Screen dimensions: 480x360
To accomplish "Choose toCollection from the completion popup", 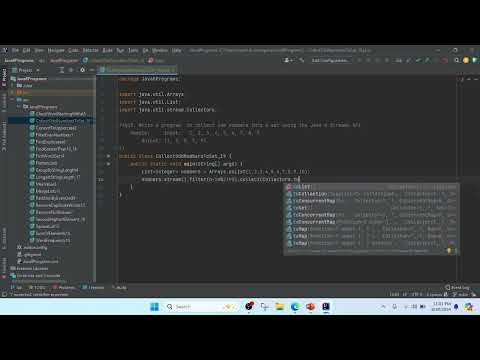I will coord(371,194).
